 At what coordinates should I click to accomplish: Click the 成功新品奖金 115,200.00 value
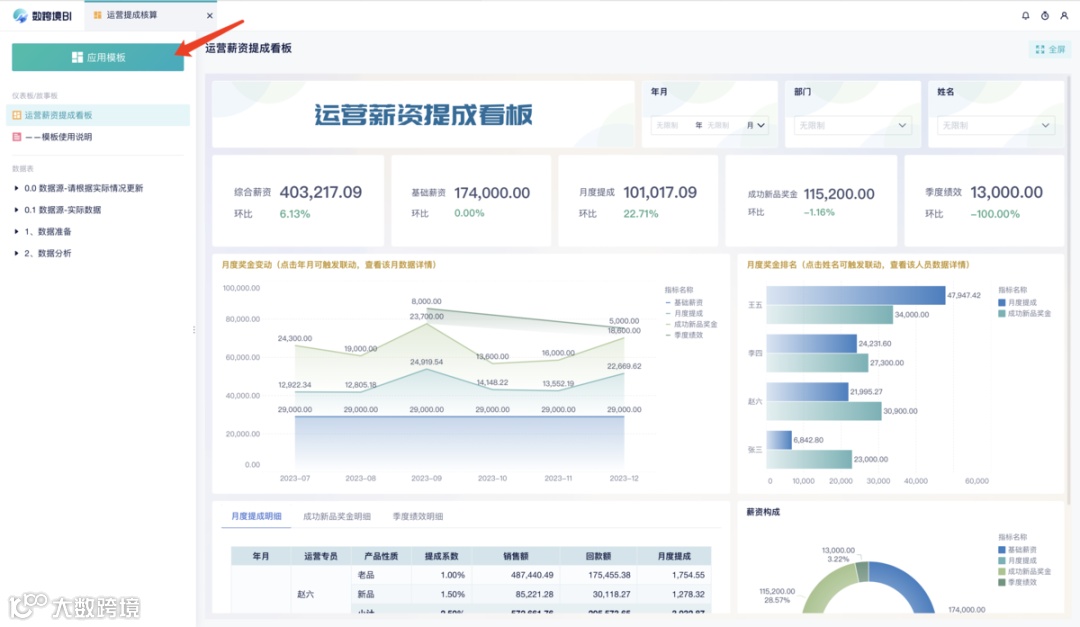pos(839,194)
